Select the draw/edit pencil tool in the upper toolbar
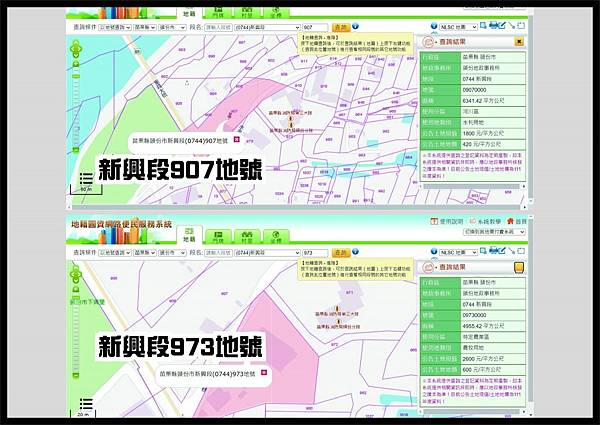600x425 pixels. pyautogui.click(x=502, y=25)
